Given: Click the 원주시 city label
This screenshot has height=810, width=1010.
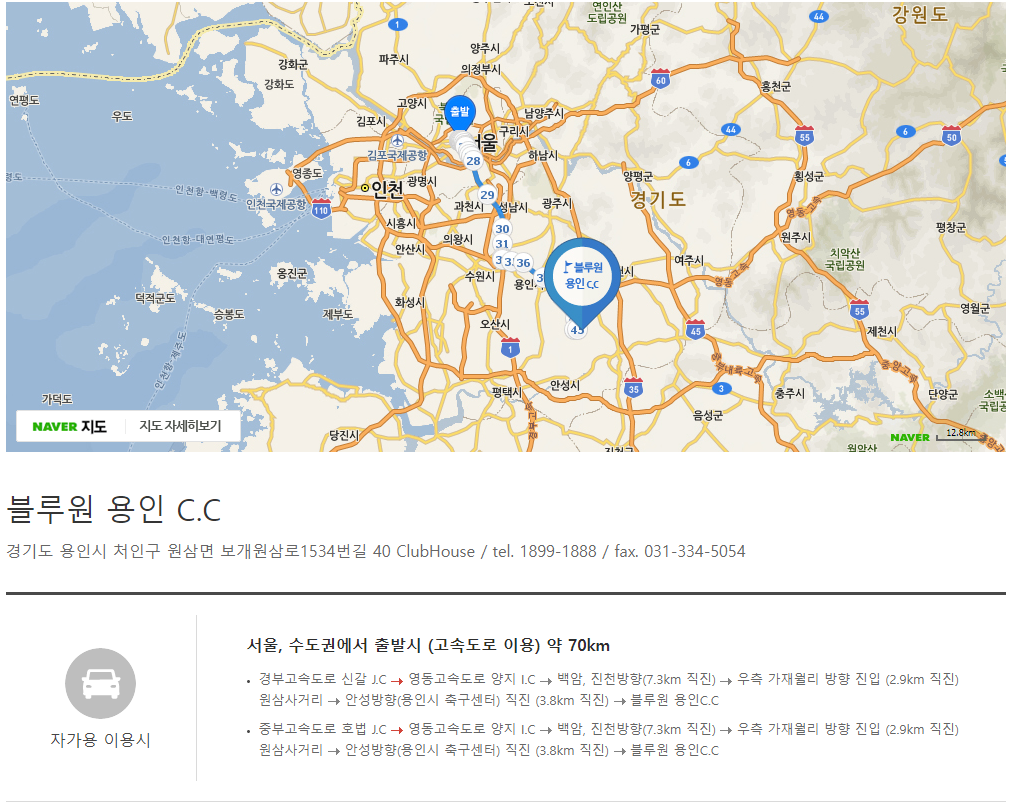Looking at the screenshot, I should 796,237.
